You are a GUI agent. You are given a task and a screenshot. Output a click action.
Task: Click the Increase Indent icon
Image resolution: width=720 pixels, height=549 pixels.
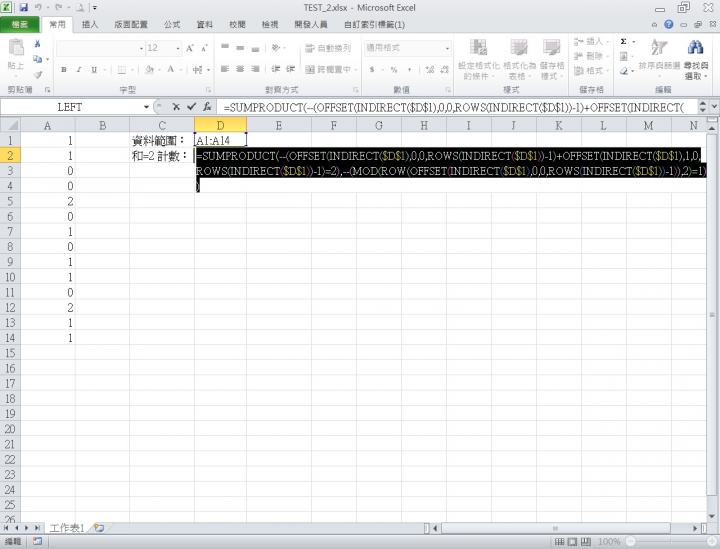[291, 69]
